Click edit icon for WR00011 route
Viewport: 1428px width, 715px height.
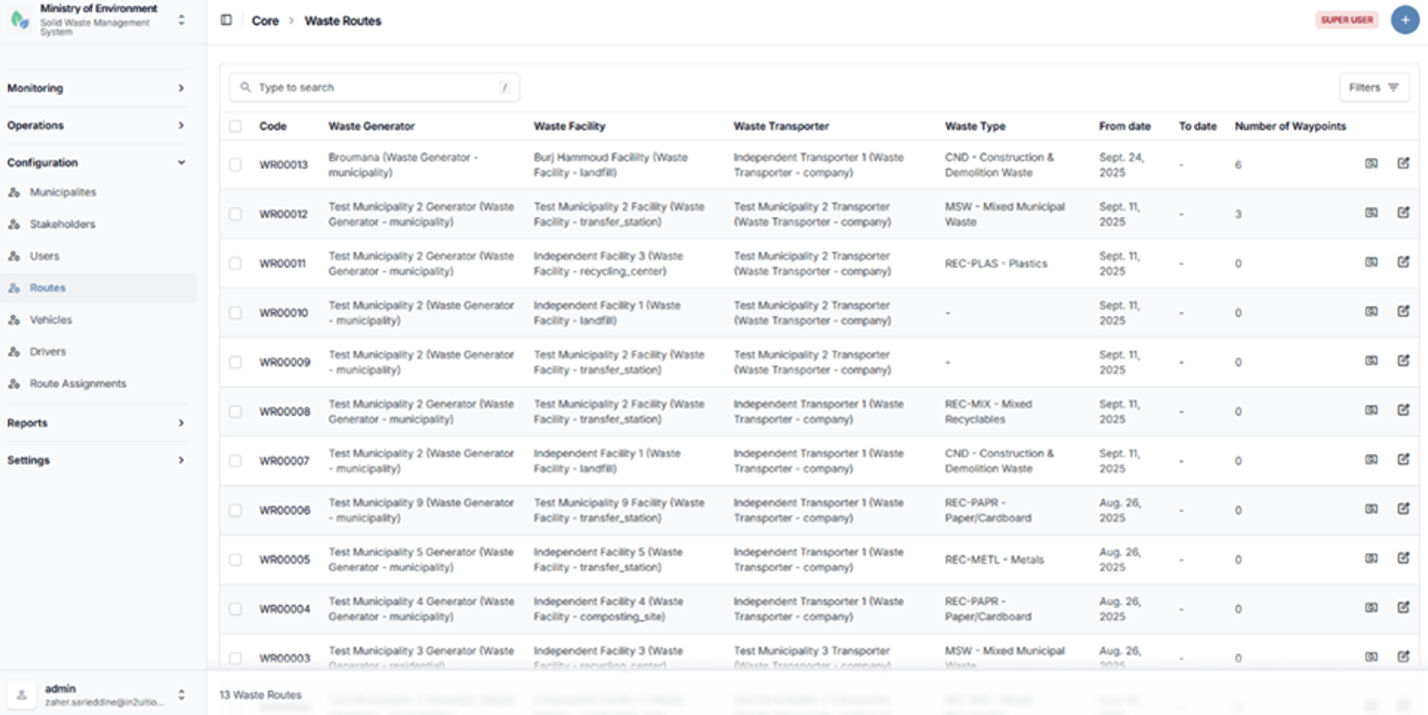tap(1403, 262)
